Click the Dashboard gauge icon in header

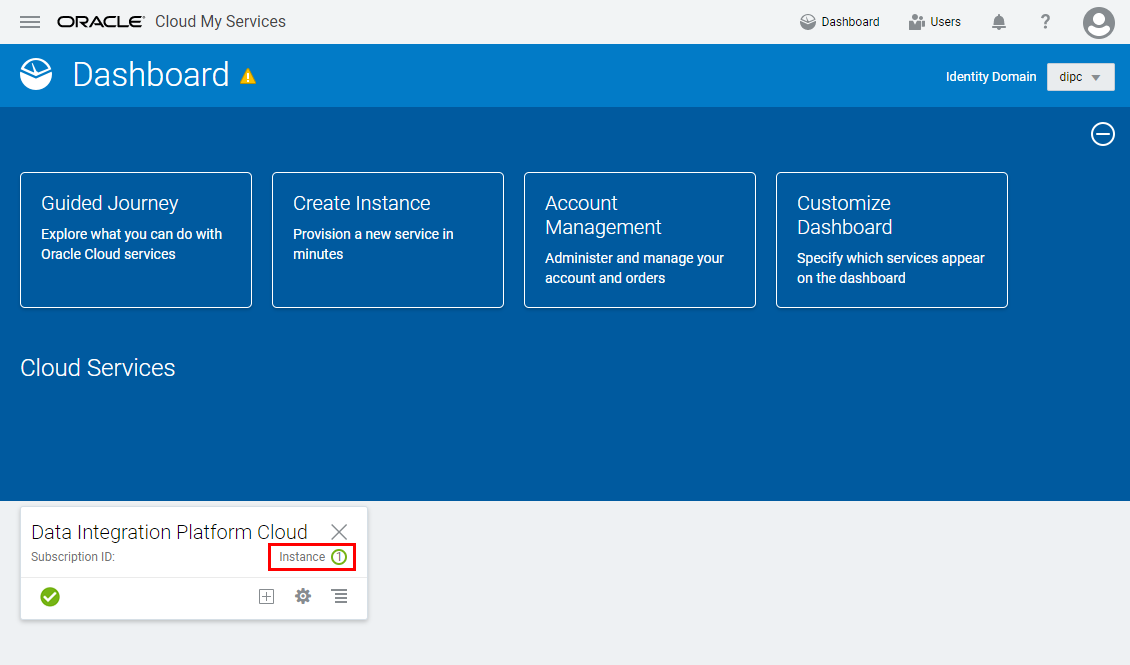(36, 74)
